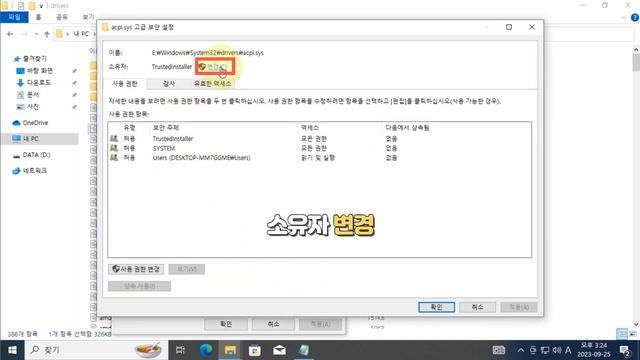The image size is (640, 360).
Task: Click 확인 in the properties dialog behind
Action: click(226, 324)
